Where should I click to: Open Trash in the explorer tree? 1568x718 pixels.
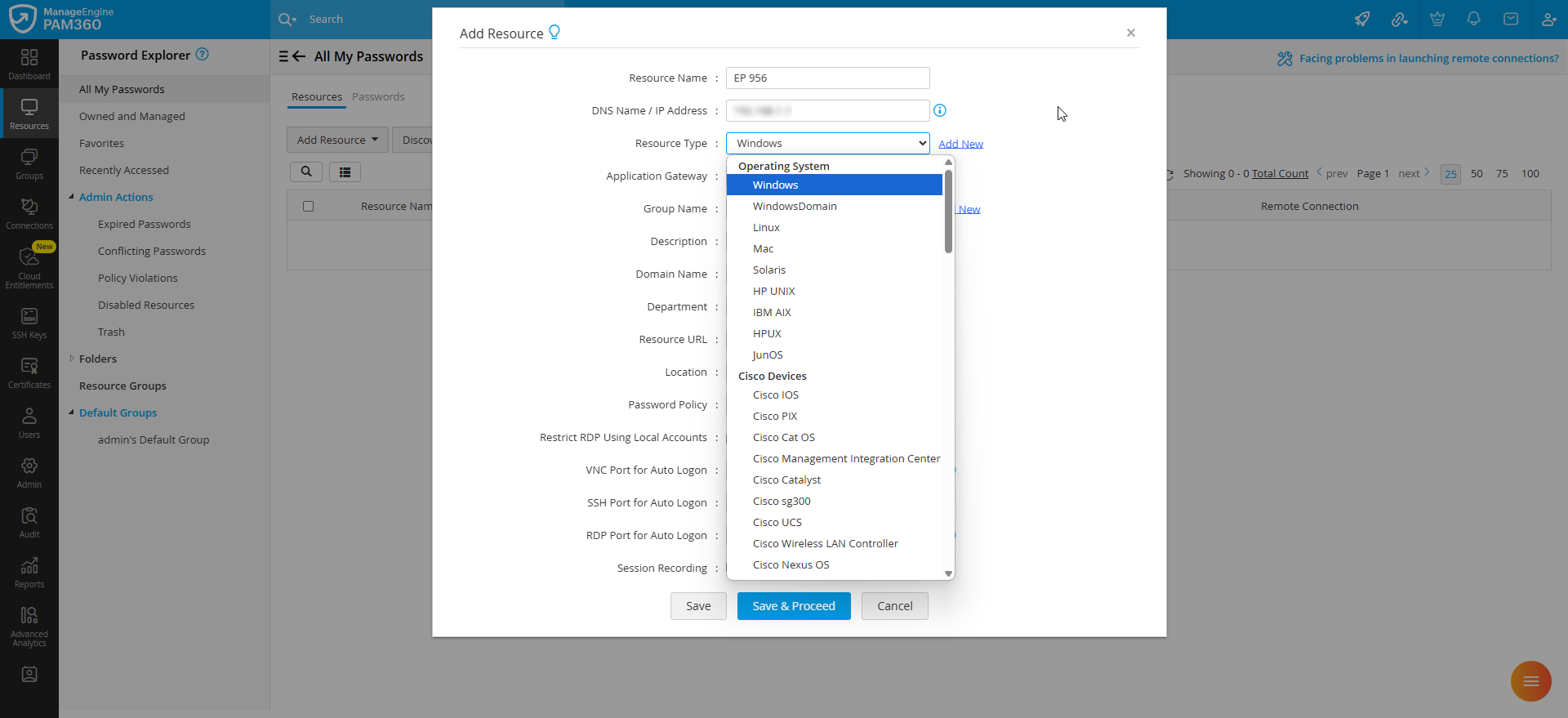click(111, 332)
